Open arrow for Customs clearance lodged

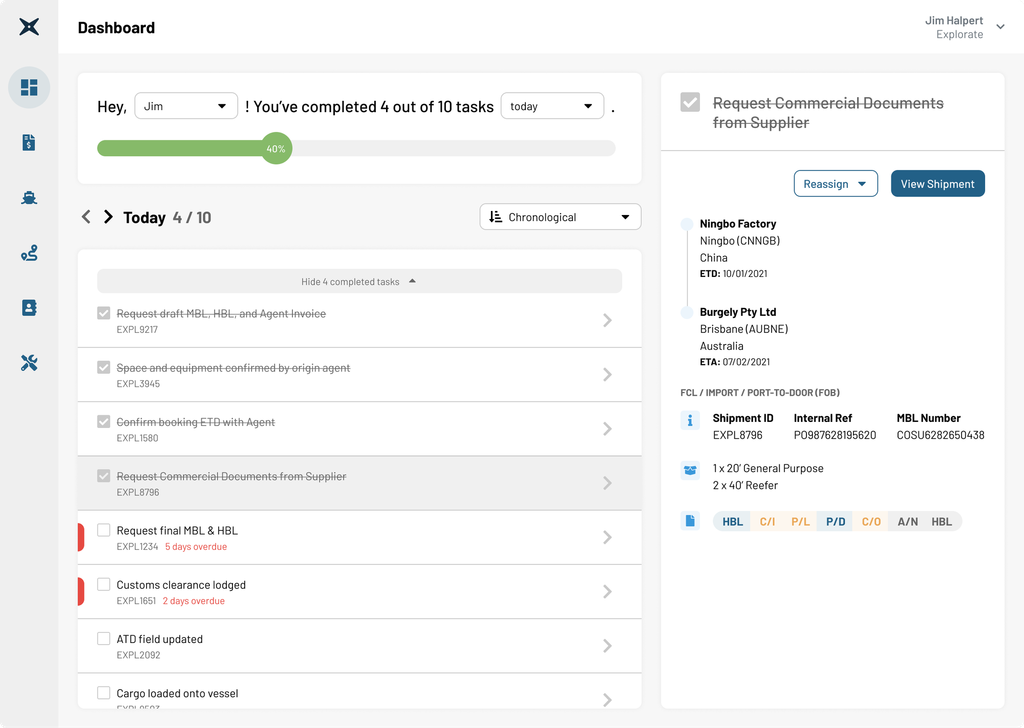click(x=607, y=591)
